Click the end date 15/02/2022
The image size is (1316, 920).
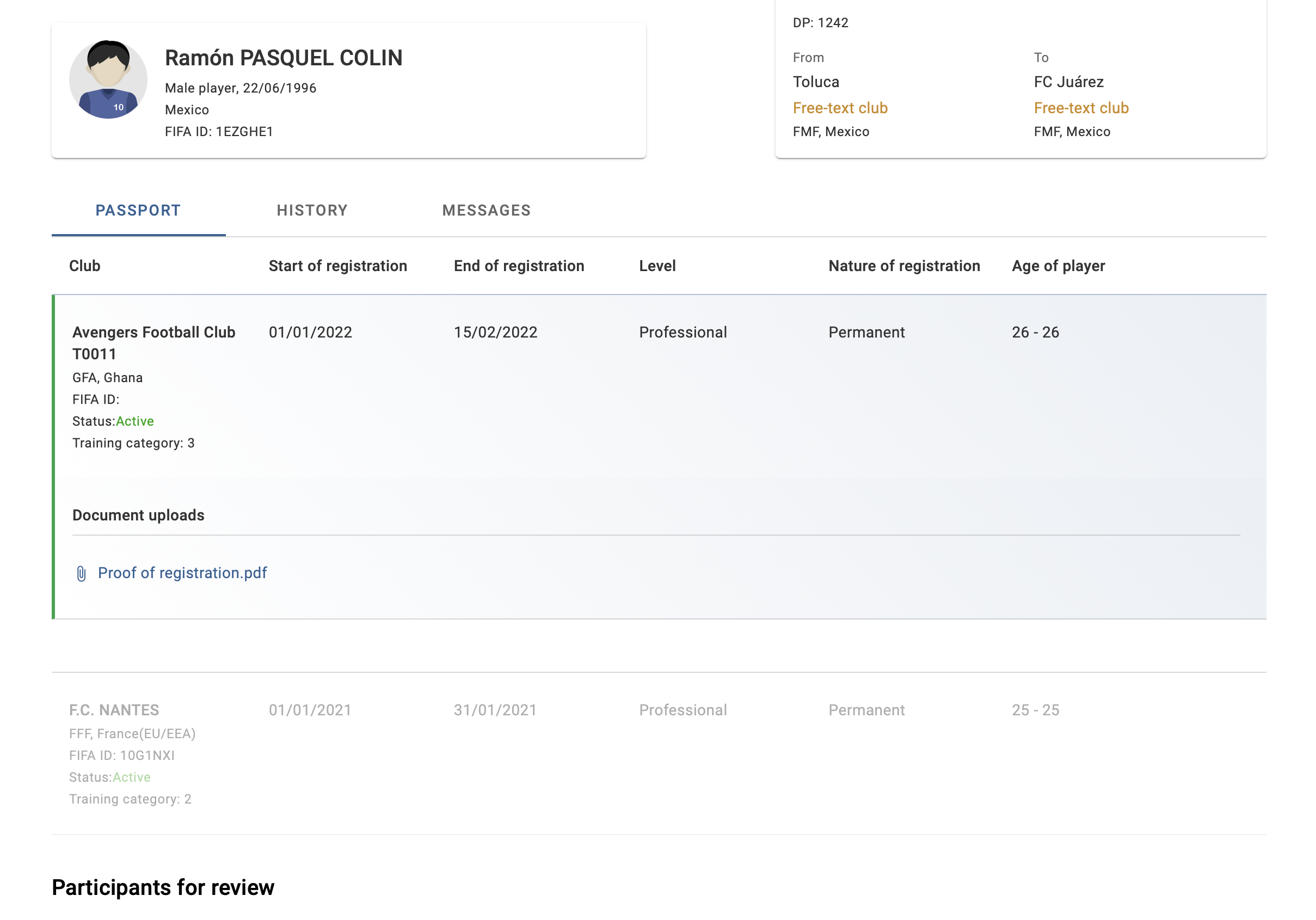click(x=496, y=333)
